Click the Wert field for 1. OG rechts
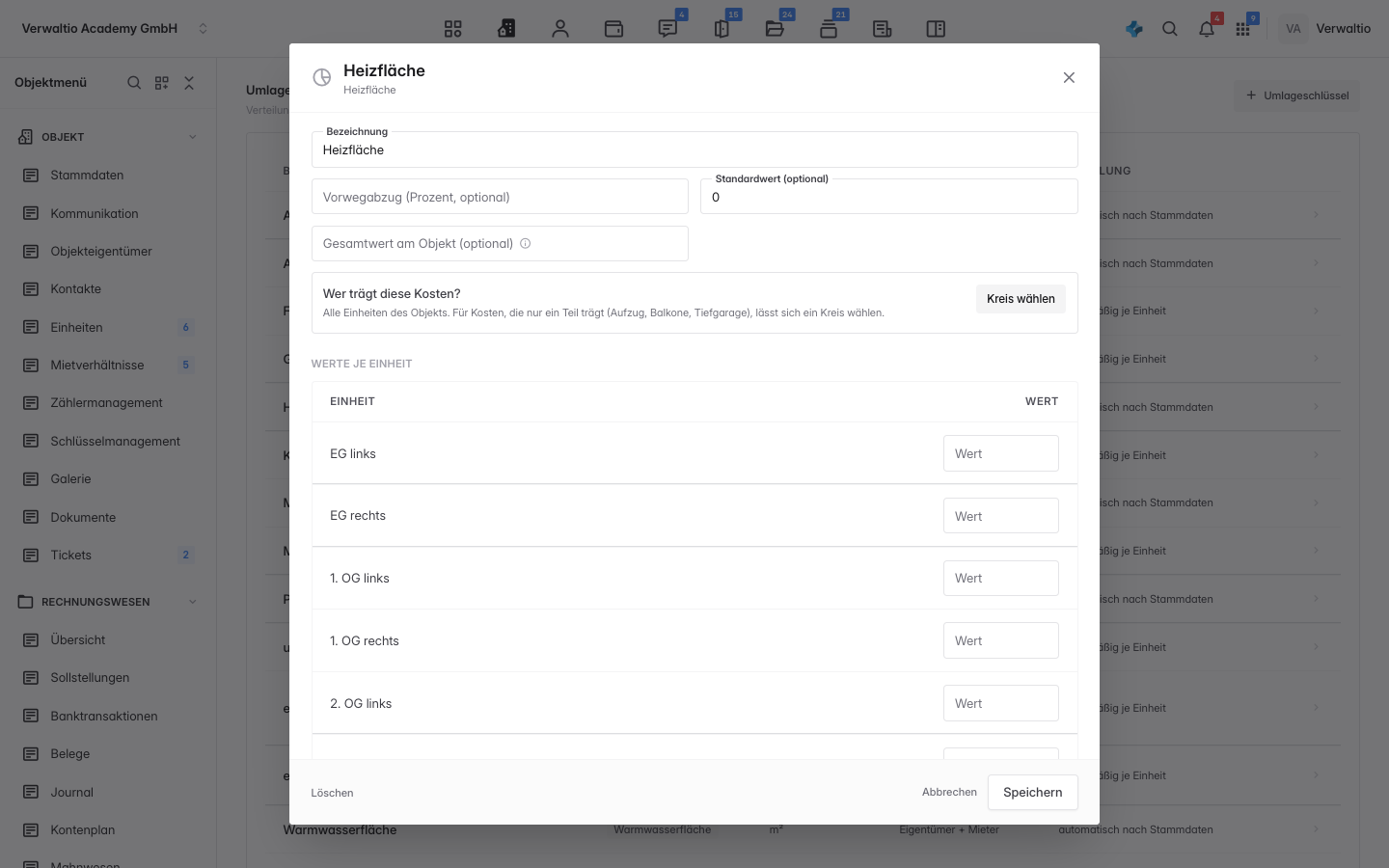 (1001, 640)
